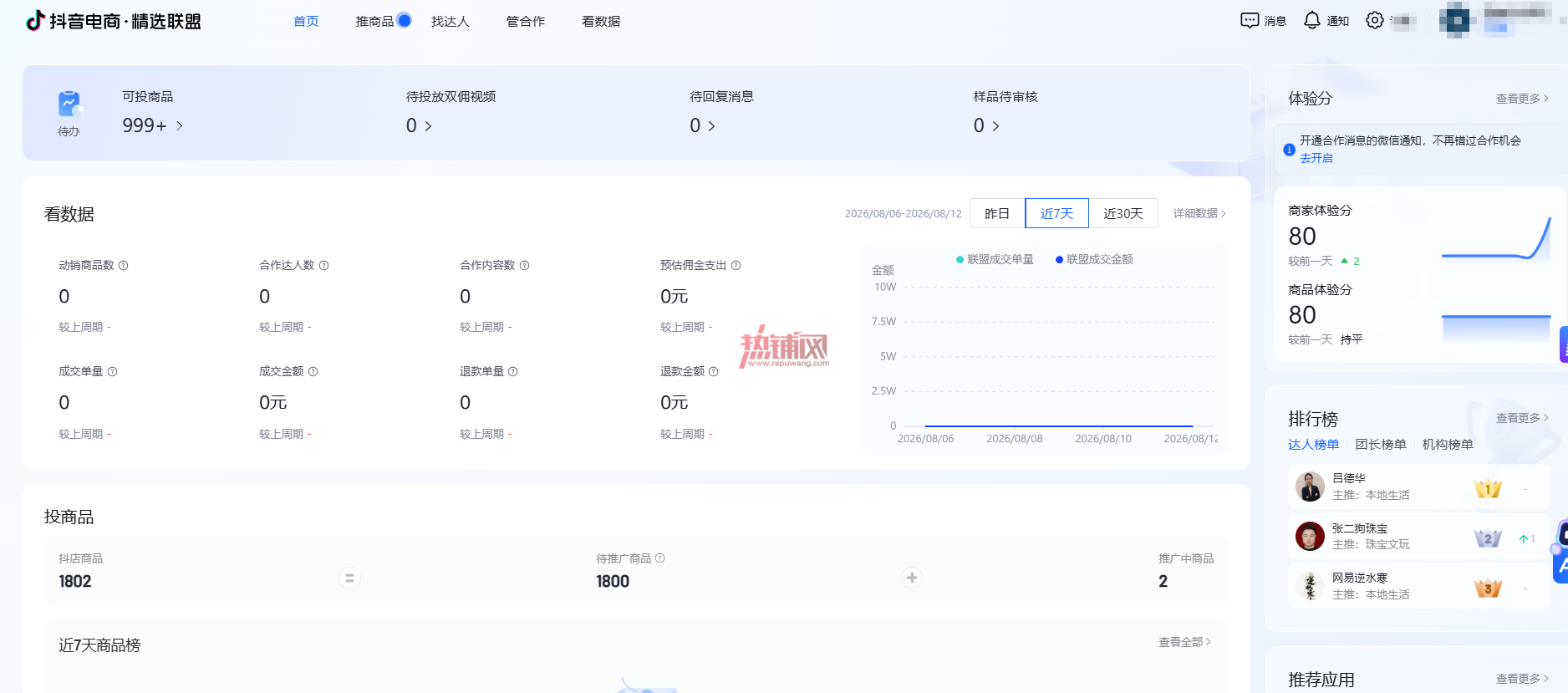
Task: Switch to 达人榜单 tab
Action: 1314,445
